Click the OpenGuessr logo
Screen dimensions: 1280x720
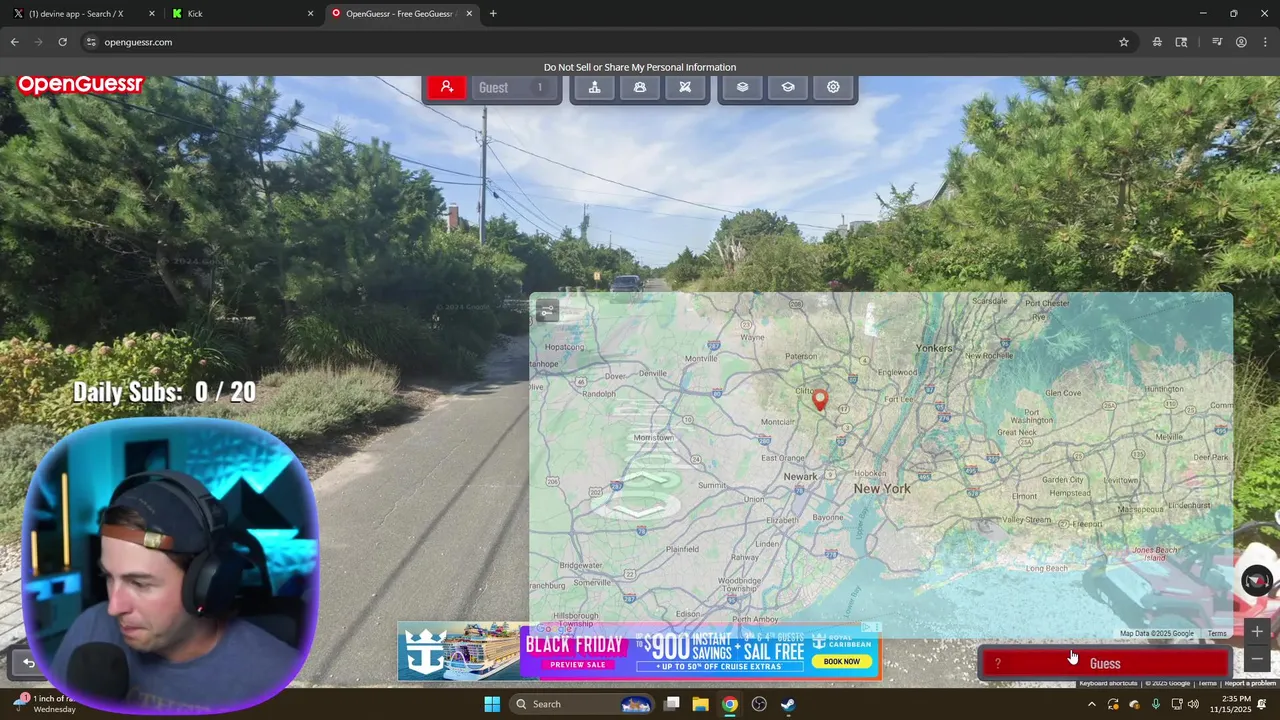click(80, 85)
